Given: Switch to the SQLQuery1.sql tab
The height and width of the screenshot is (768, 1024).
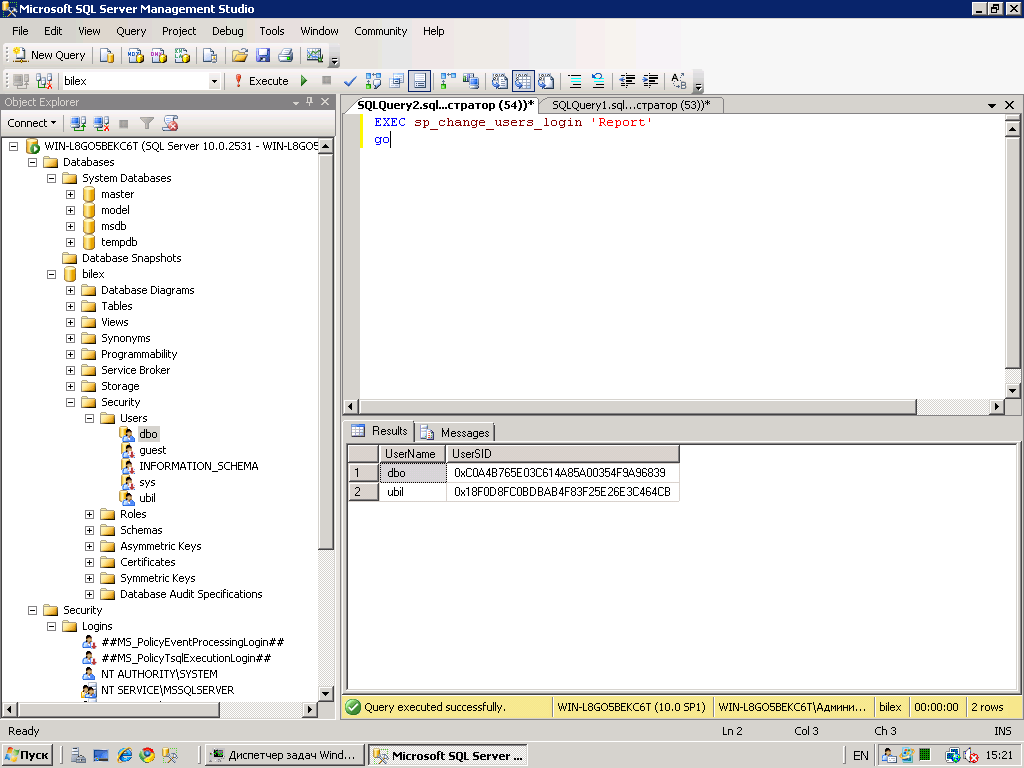Looking at the screenshot, I should 631,105.
